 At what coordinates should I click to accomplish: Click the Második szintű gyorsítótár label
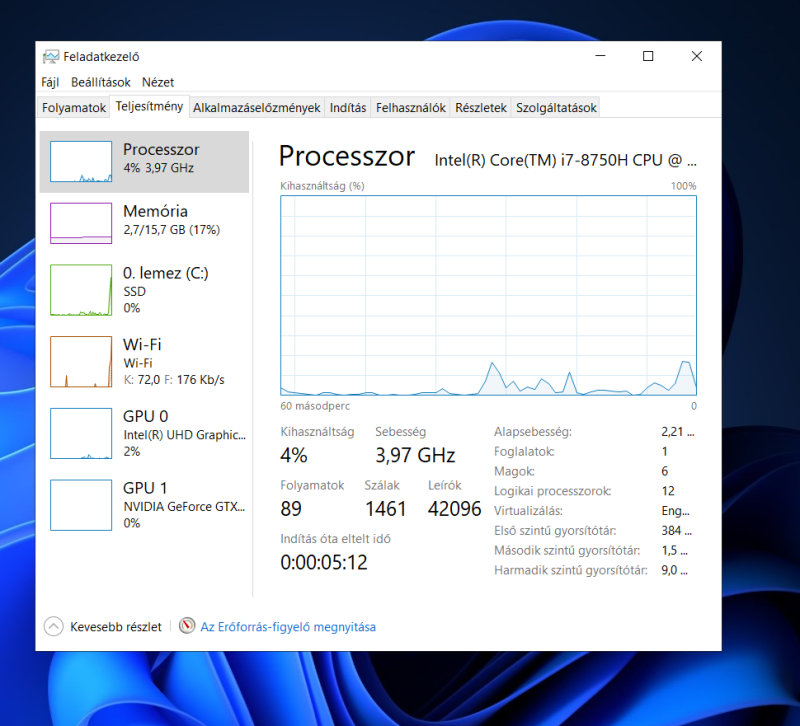[567, 550]
